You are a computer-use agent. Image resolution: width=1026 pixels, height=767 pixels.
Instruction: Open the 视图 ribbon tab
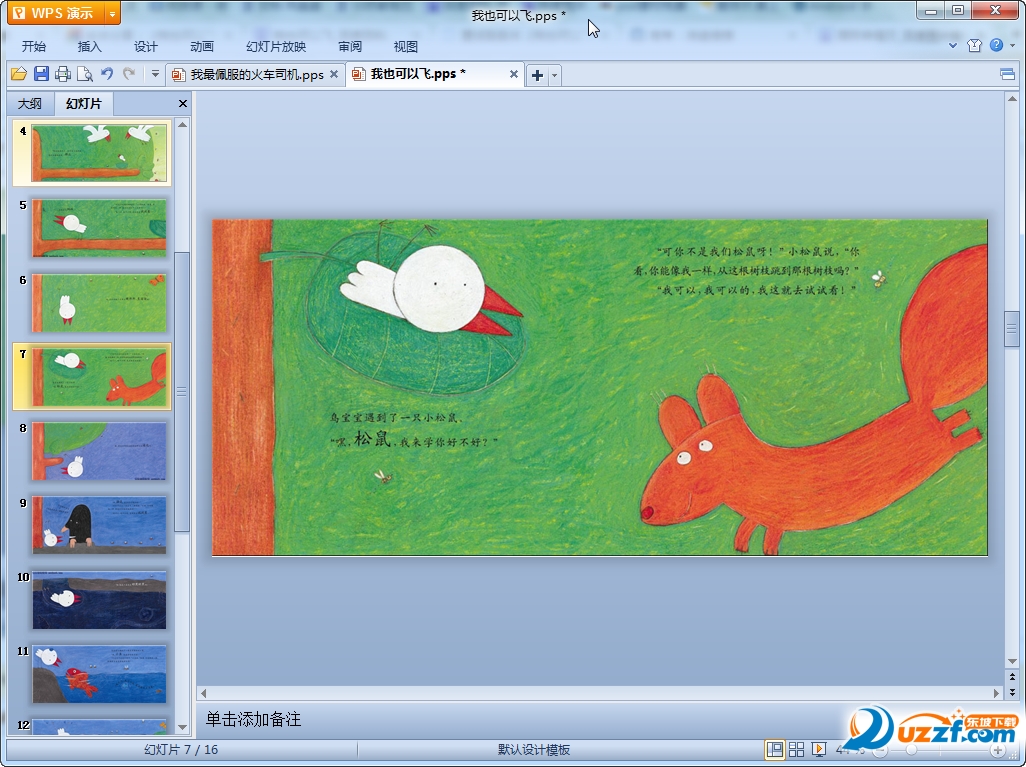click(x=406, y=46)
